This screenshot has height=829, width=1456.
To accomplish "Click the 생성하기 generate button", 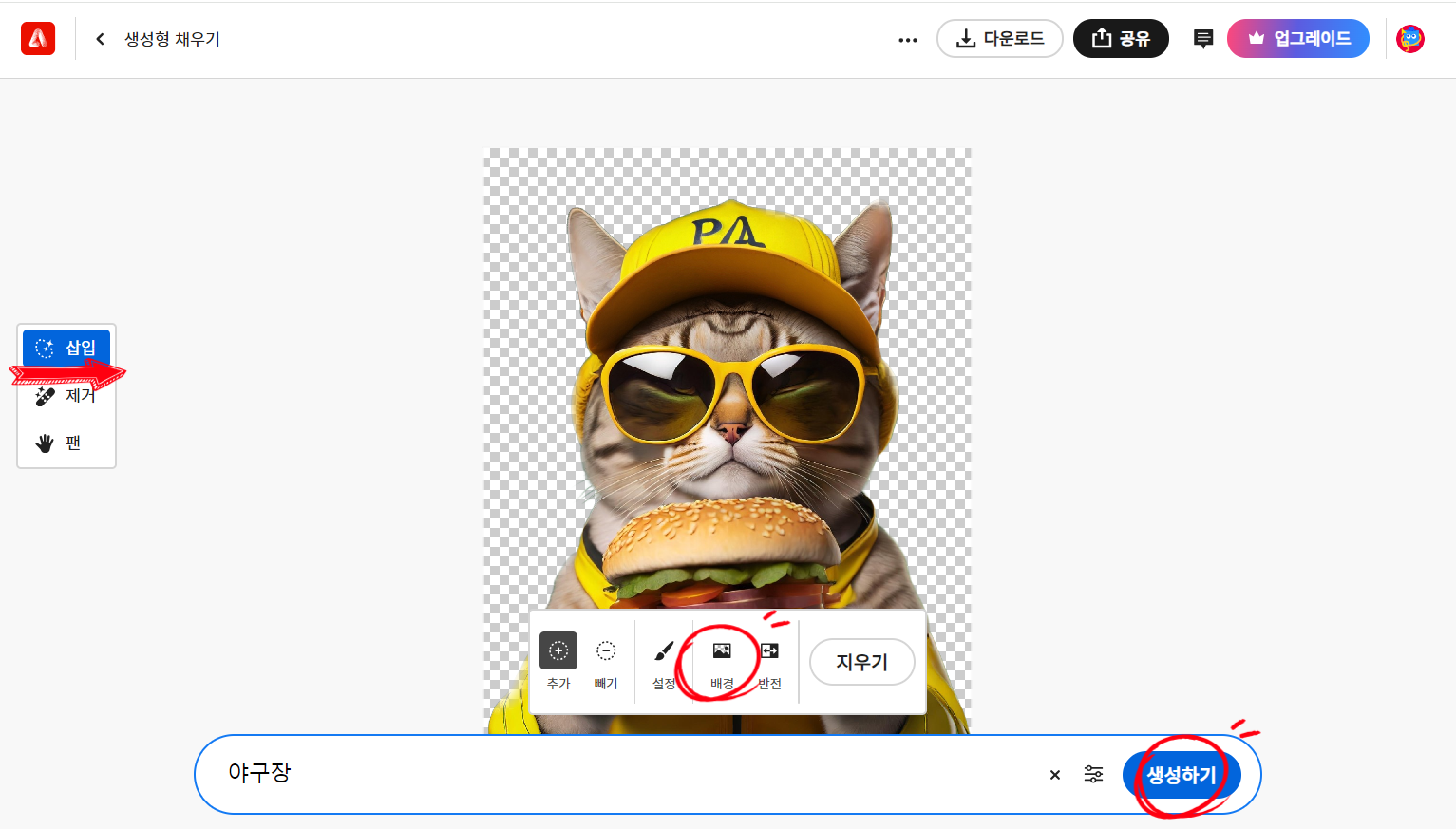I will (1182, 775).
